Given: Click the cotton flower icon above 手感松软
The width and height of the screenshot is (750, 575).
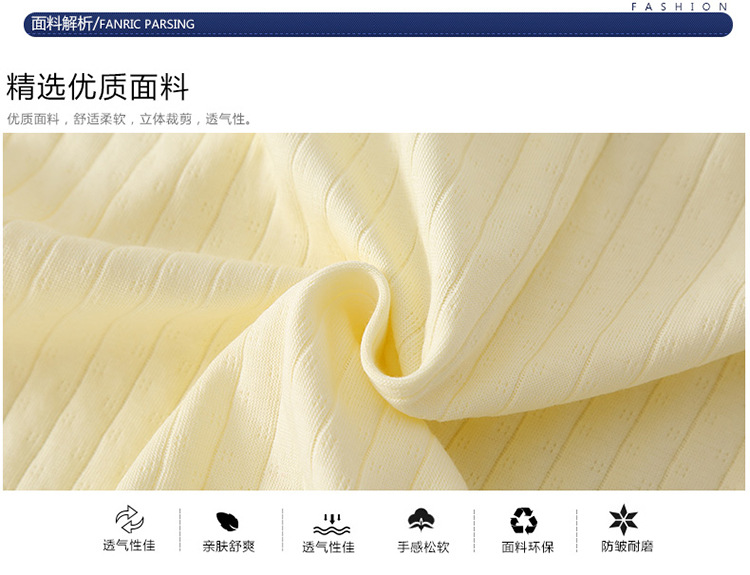Looking at the screenshot, I should tap(421, 520).
